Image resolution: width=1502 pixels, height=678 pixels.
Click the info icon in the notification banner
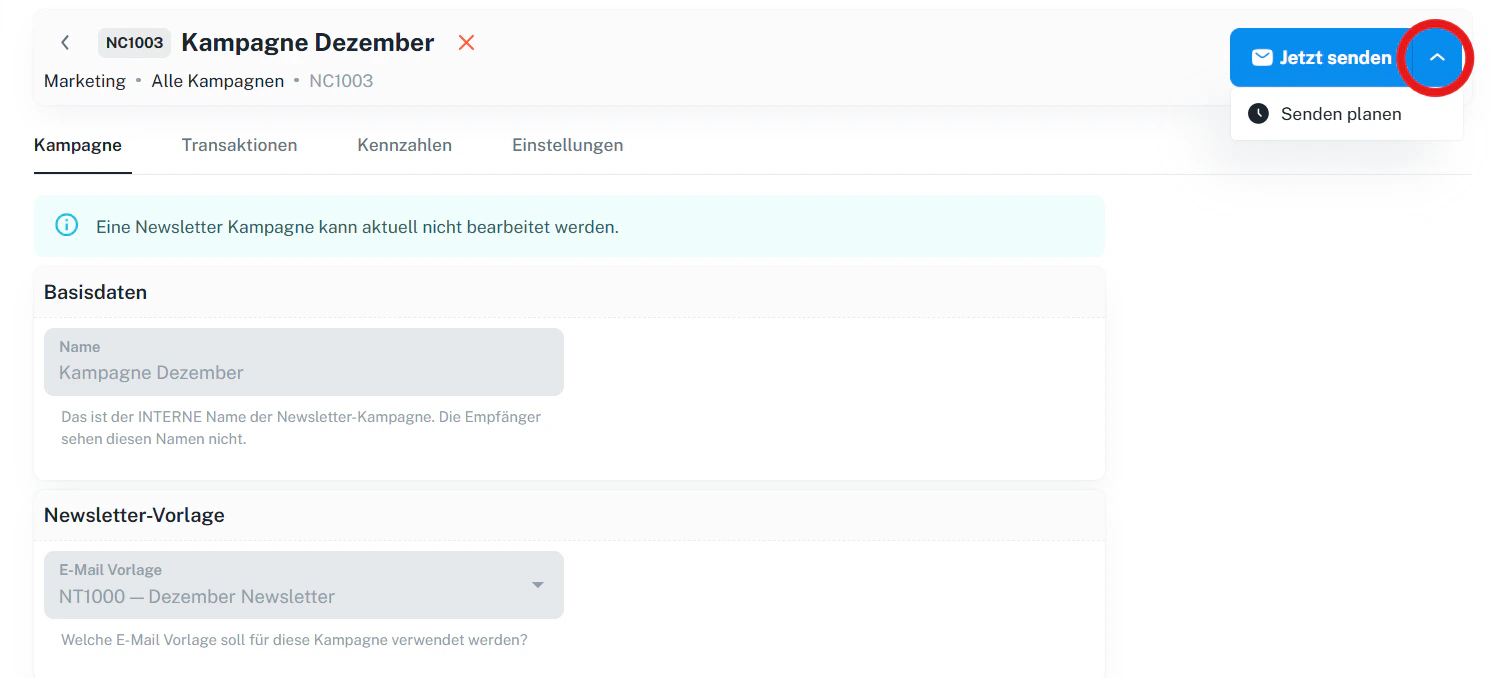pos(66,225)
